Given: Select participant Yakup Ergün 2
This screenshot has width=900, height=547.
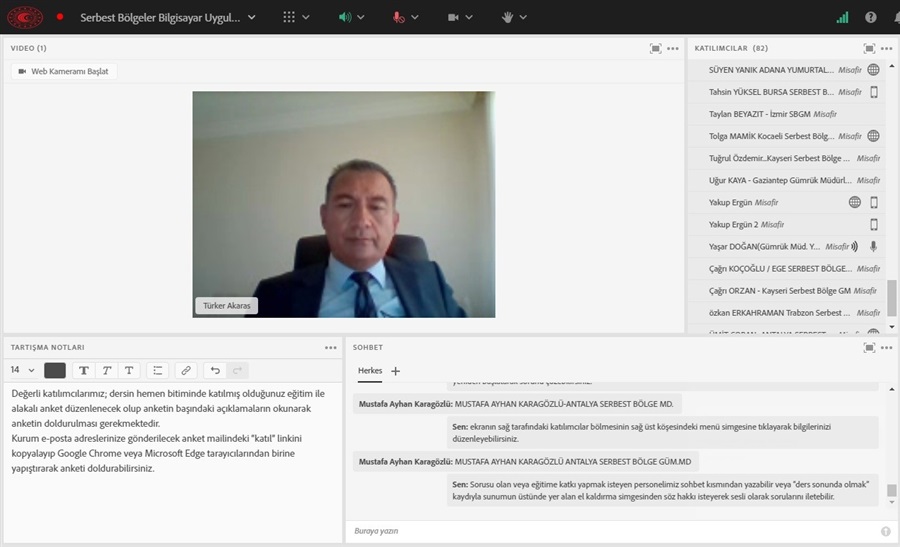Looking at the screenshot, I should tap(786, 224).
